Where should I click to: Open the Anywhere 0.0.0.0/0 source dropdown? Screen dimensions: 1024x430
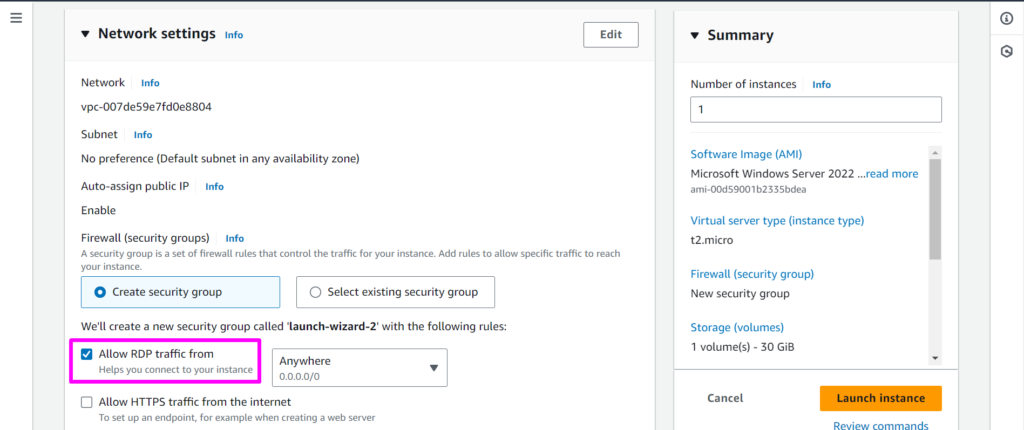pos(359,367)
